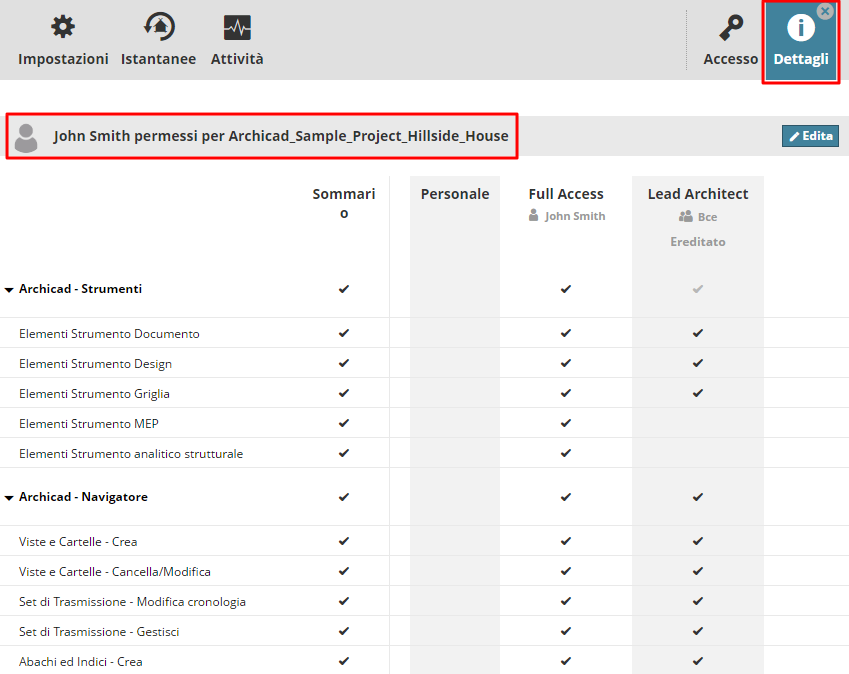Collapse the Archicad - Navigatore section
The width and height of the screenshot is (849, 674).
tap(9, 498)
